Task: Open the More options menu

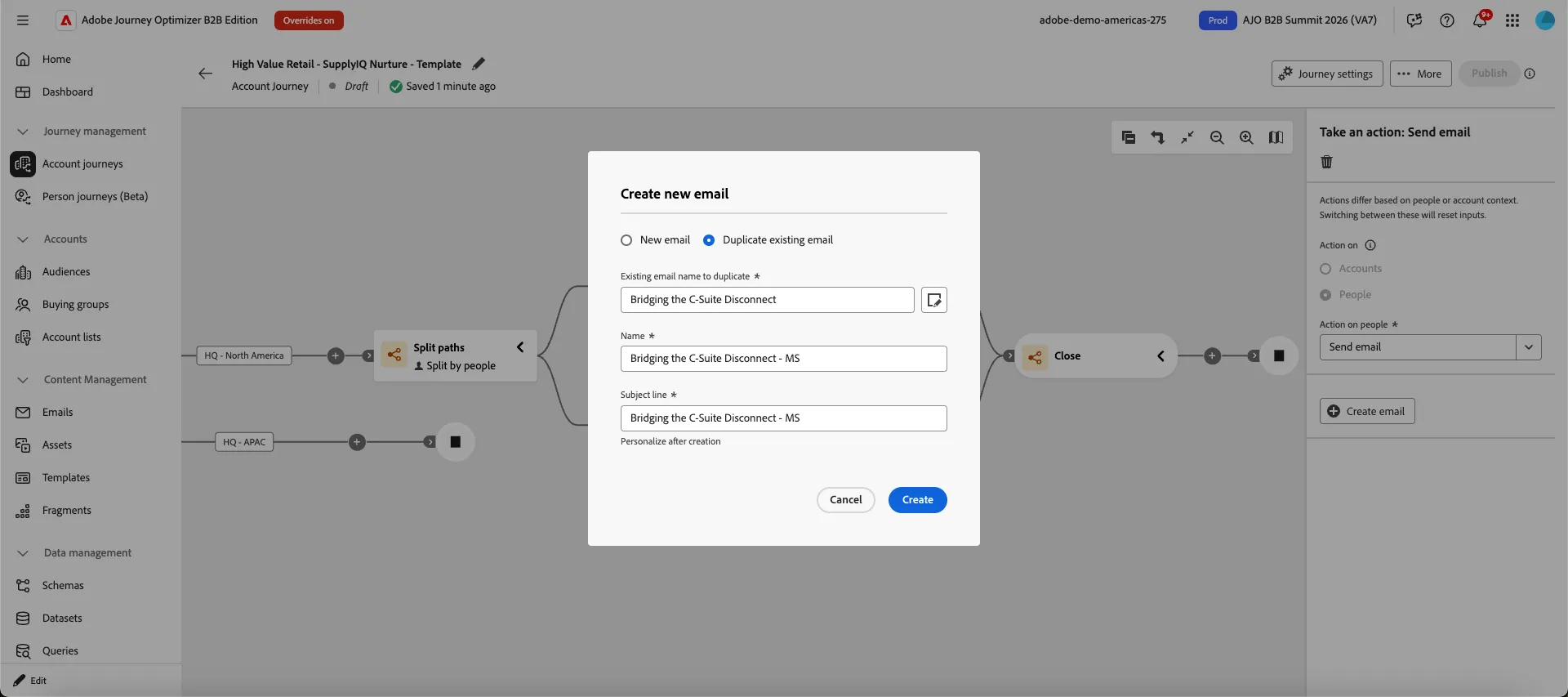Action: 1420,74
